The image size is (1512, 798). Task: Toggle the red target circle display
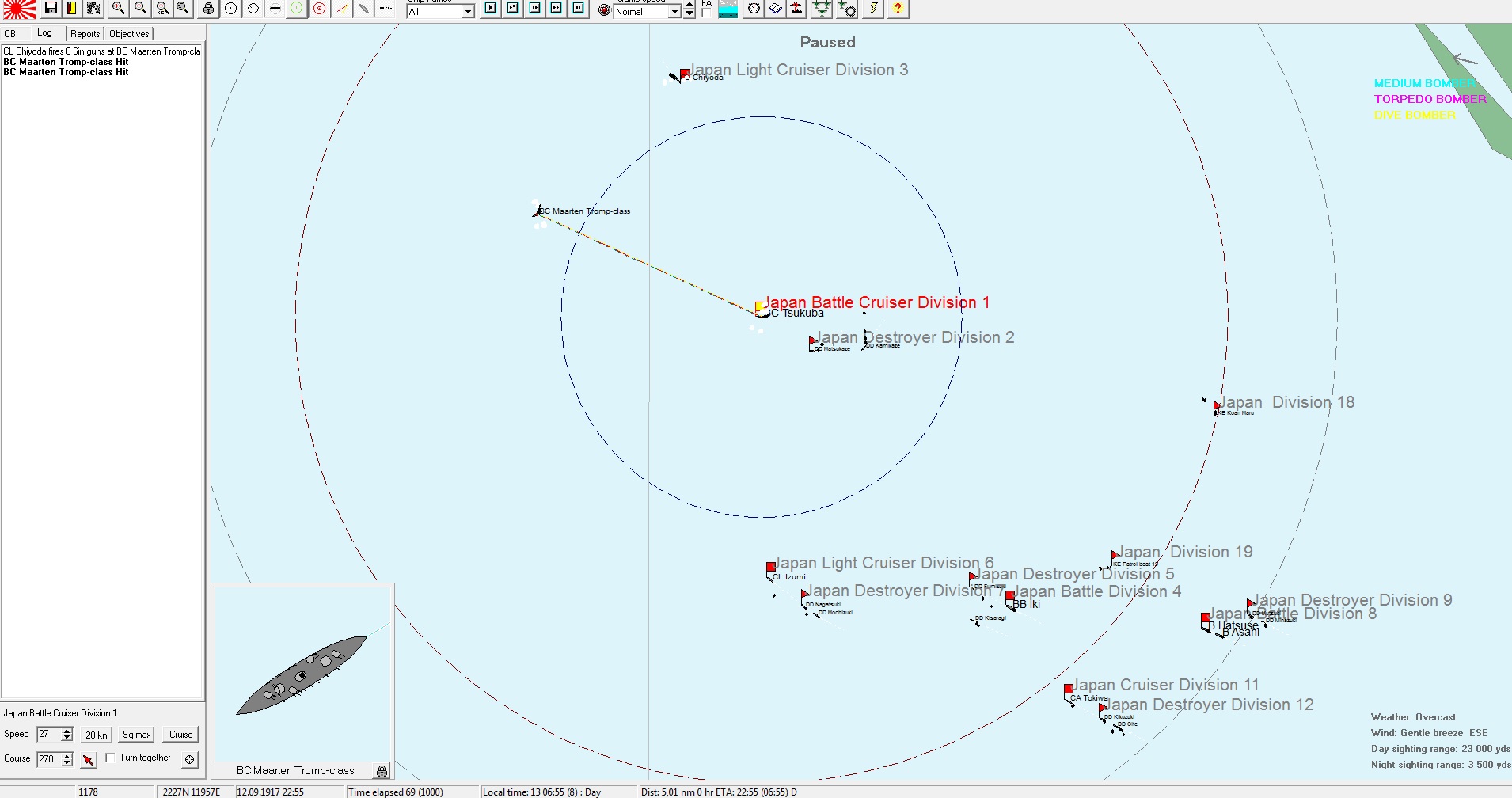click(319, 9)
